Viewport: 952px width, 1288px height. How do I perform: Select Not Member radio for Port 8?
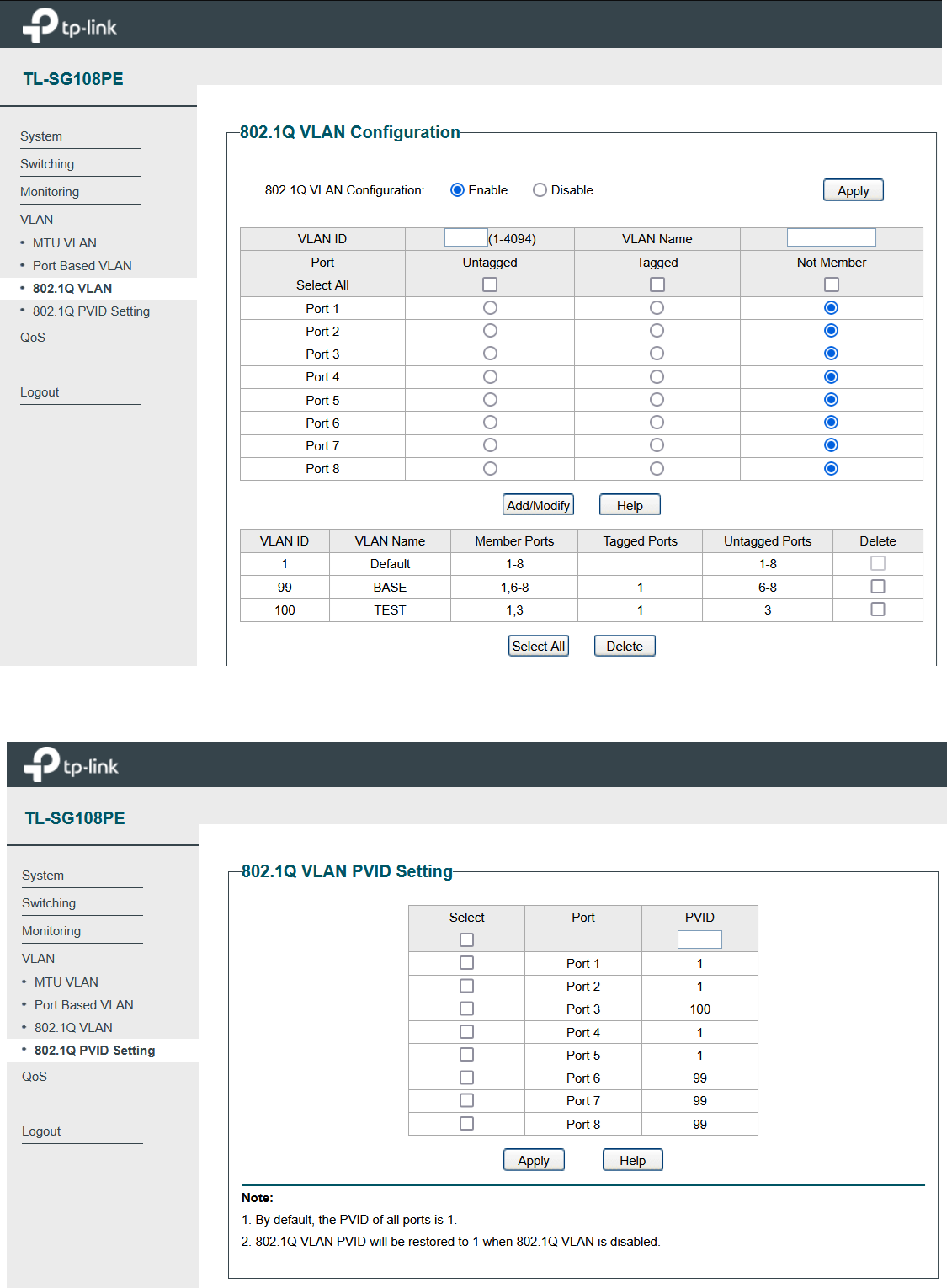point(832,469)
